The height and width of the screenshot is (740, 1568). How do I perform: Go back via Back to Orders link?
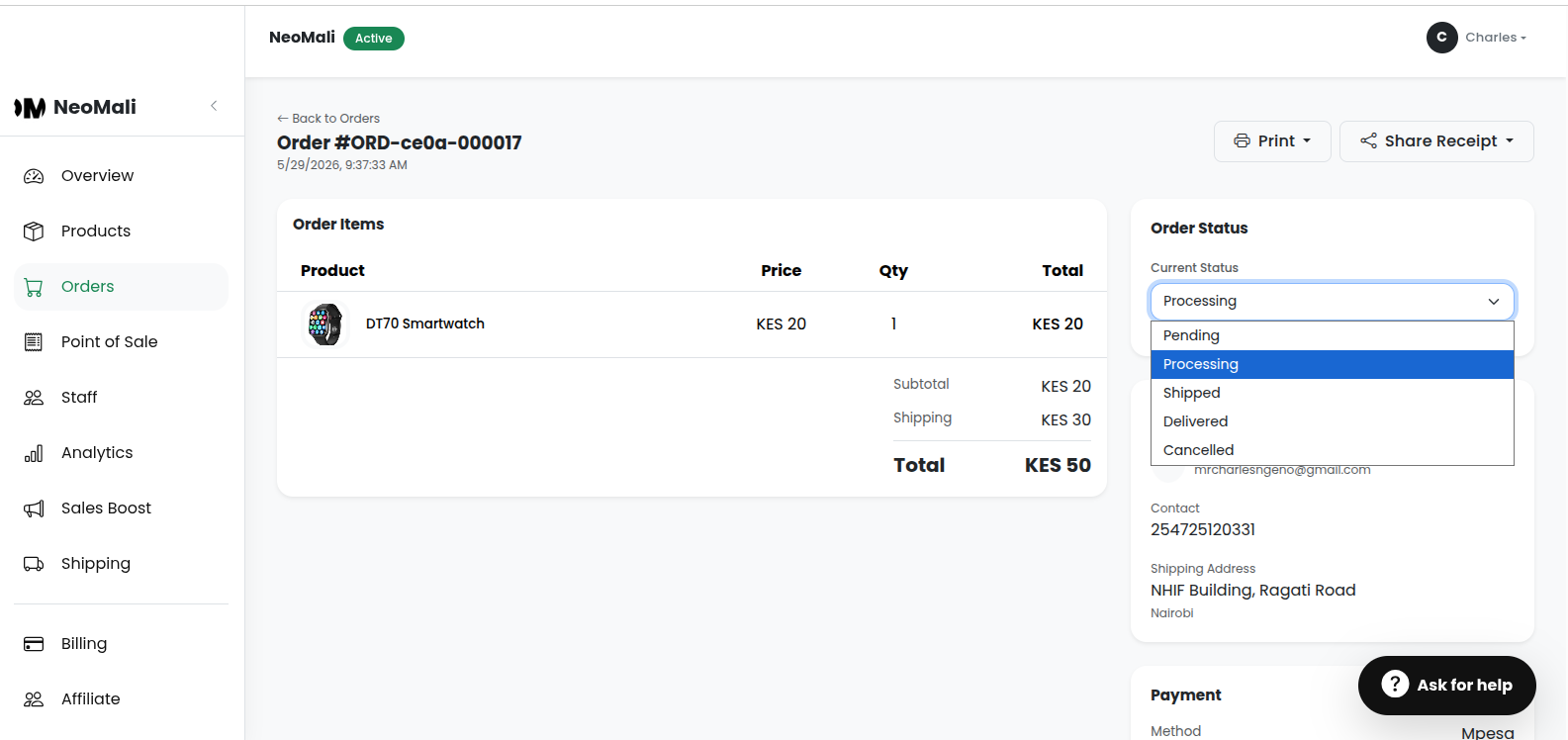[x=328, y=119]
